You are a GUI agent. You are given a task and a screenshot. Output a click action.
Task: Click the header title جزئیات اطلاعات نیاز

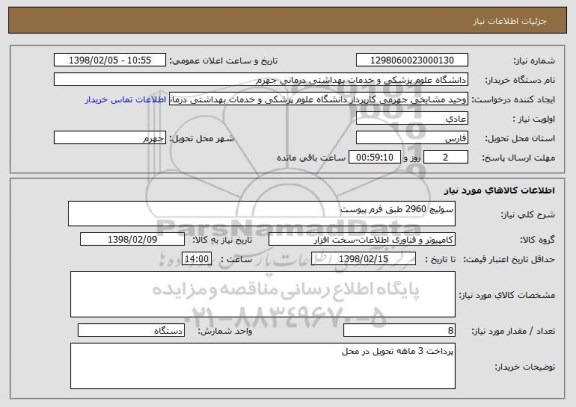509,21
